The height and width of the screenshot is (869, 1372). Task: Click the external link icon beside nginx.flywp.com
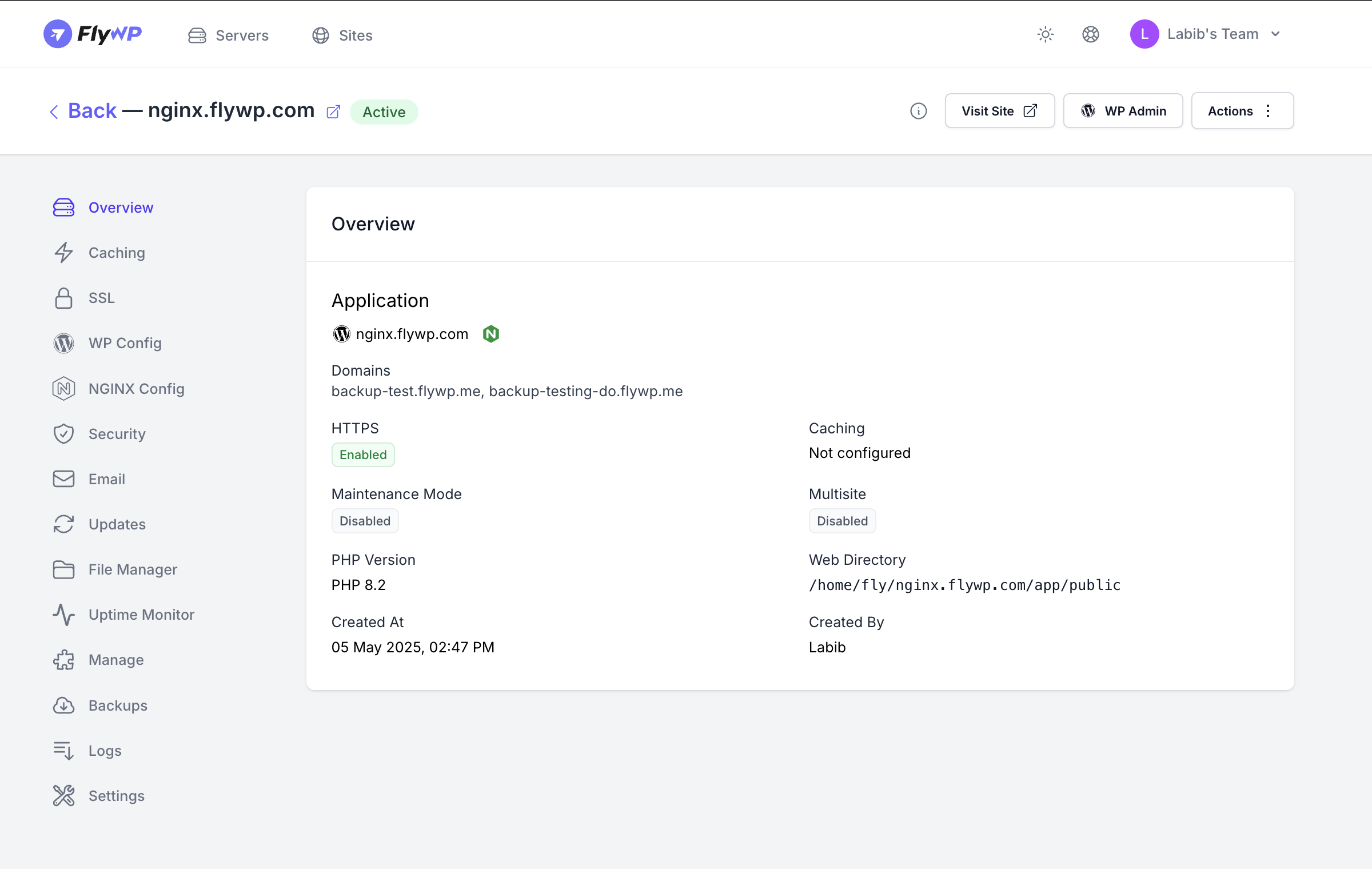[333, 111]
